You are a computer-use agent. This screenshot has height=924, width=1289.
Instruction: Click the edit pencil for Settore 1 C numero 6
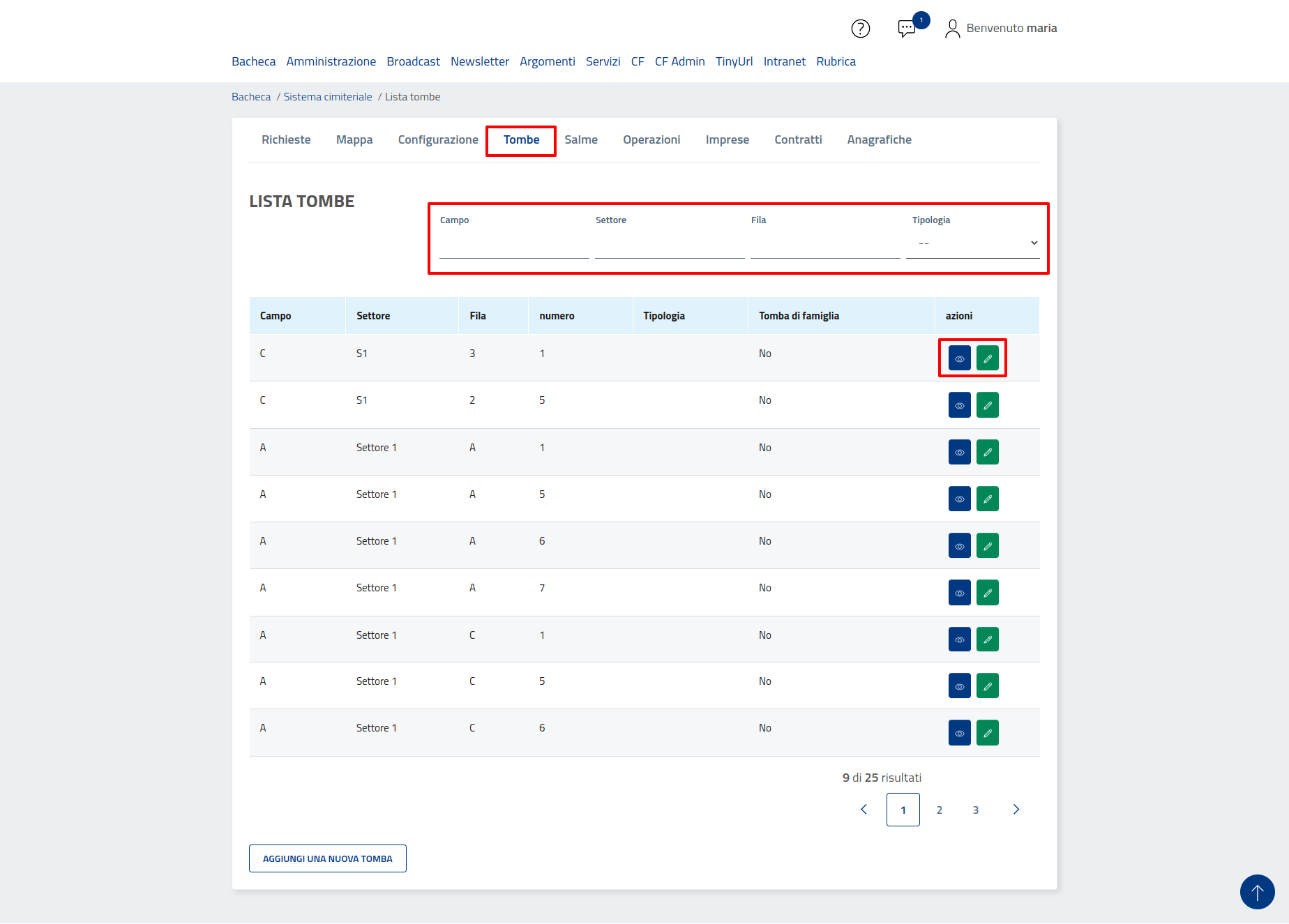[987, 733]
